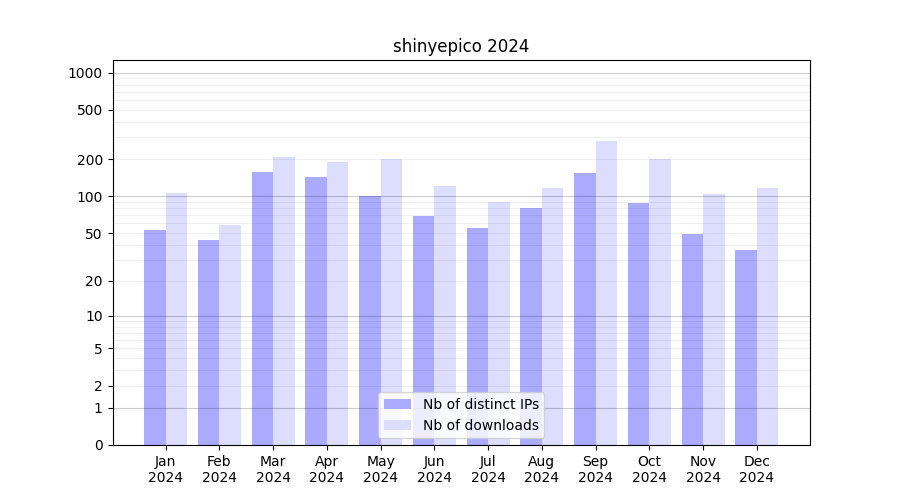Select the 'Nb of downloads' legend label
900x500 pixels.
(480, 425)
